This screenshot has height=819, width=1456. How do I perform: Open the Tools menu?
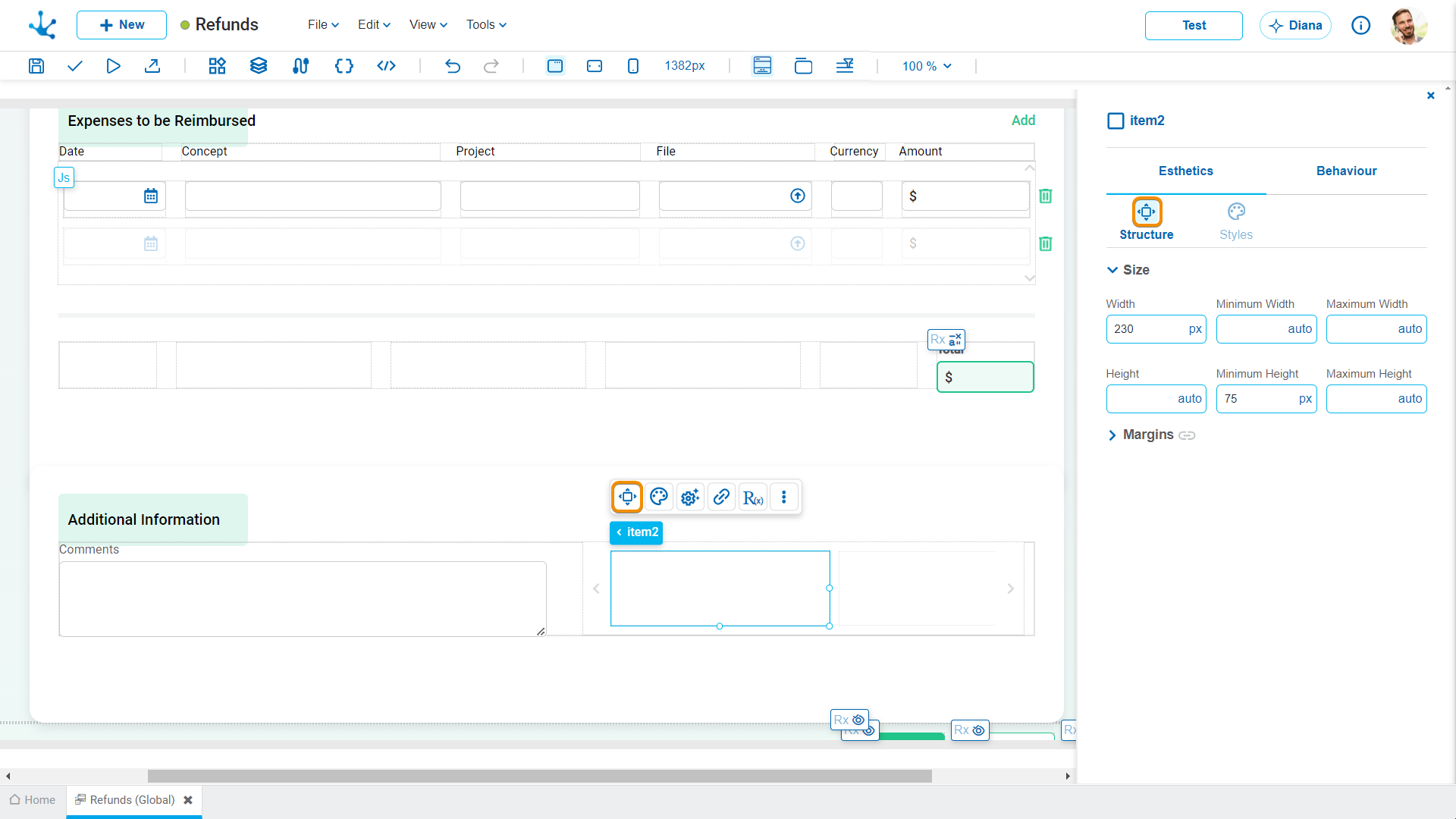click(486, 25)
